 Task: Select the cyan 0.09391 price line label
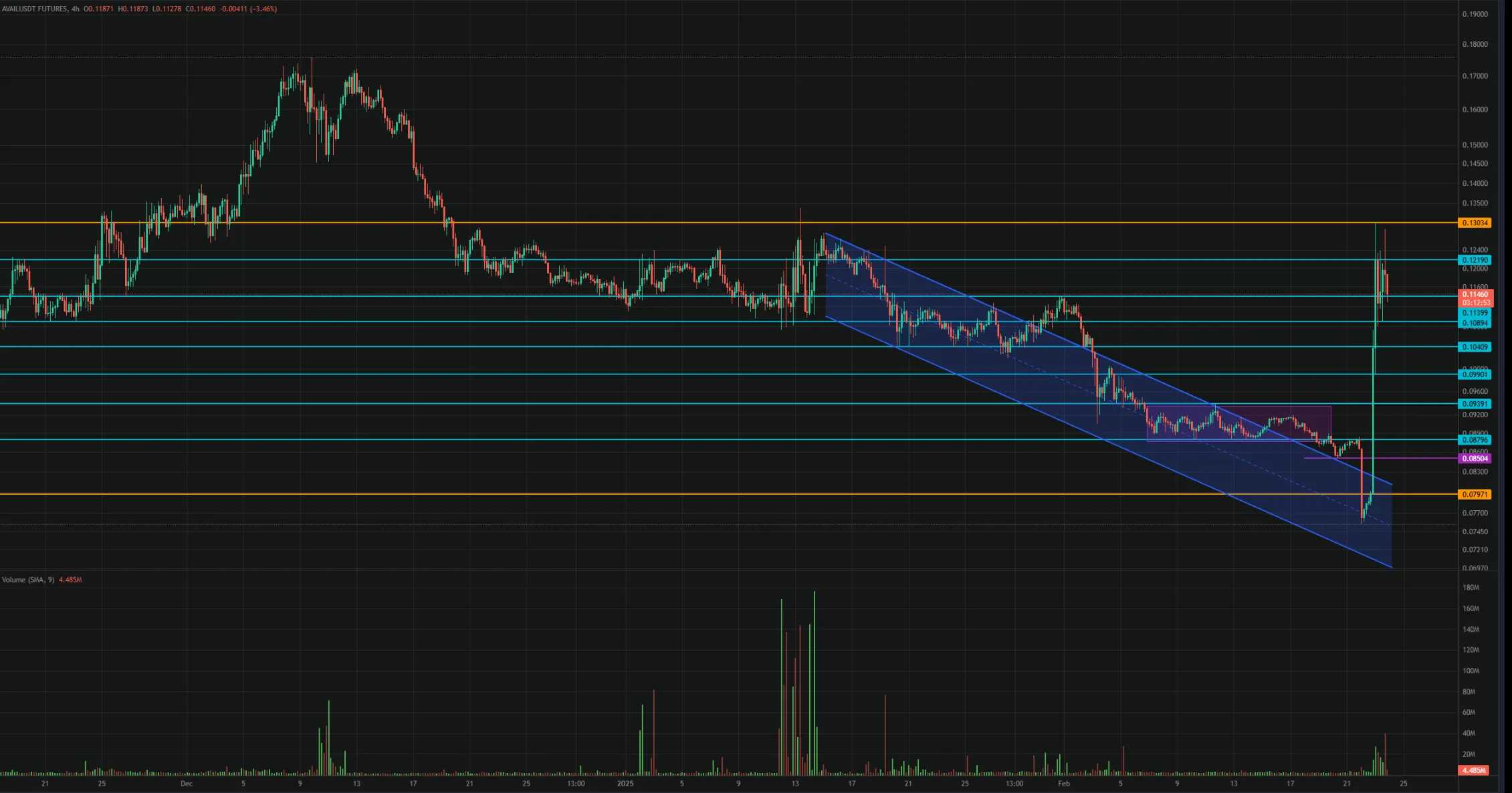1475,404
